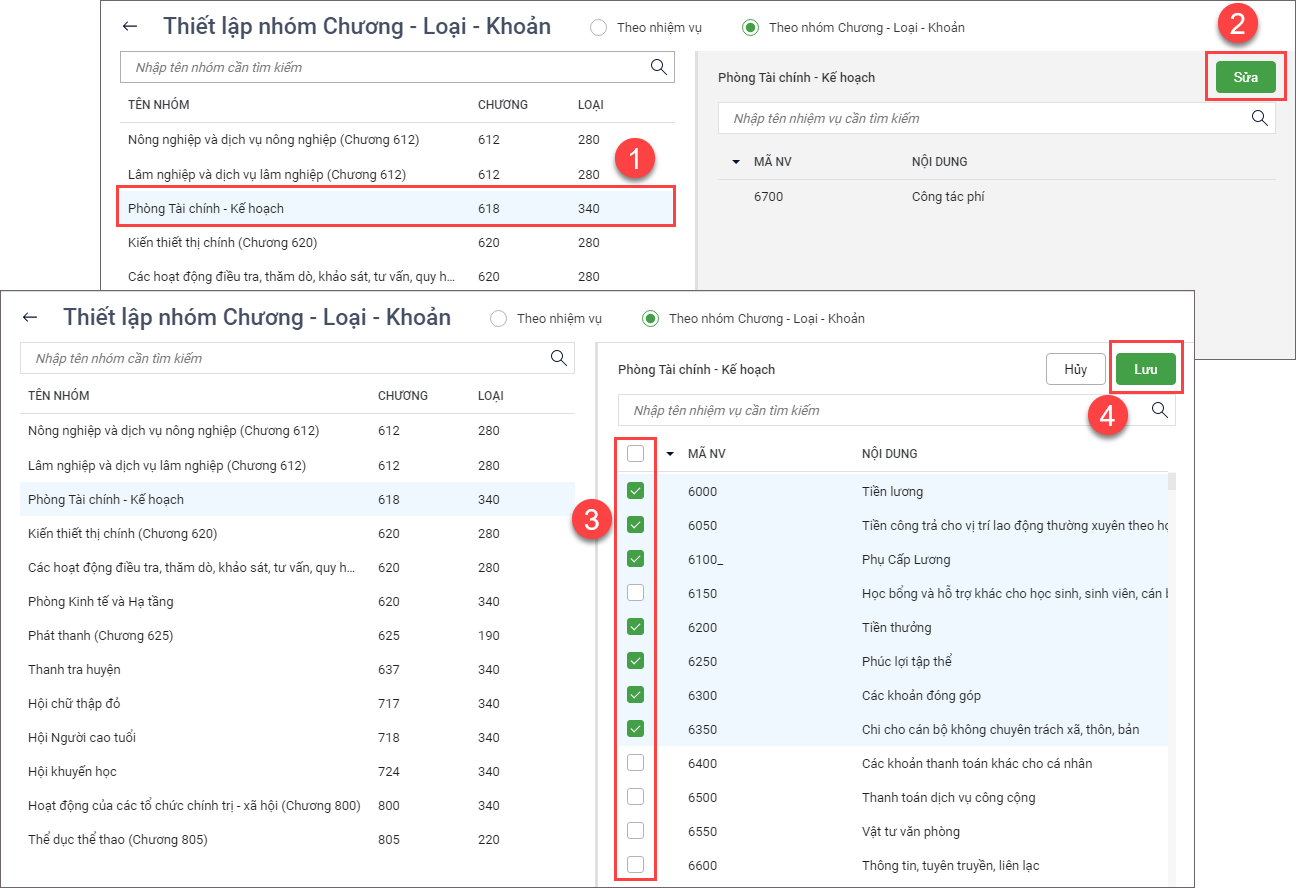Click the magnifier beside the task search field near Lưu
Screen dimensions: 1296x888
(1159, 410)
